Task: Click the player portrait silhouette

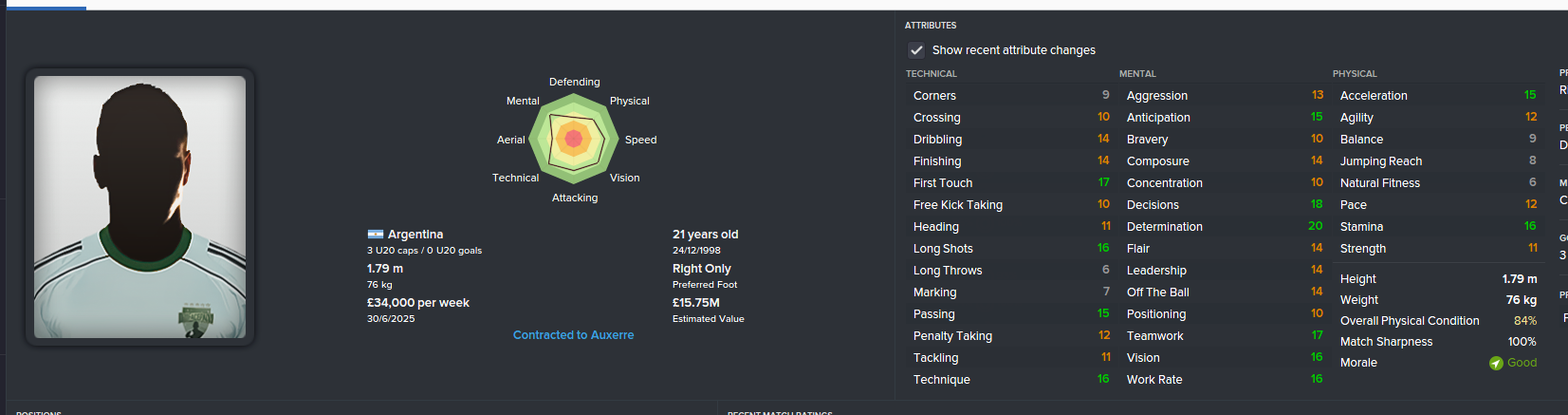Action: [x=140, y=207]
